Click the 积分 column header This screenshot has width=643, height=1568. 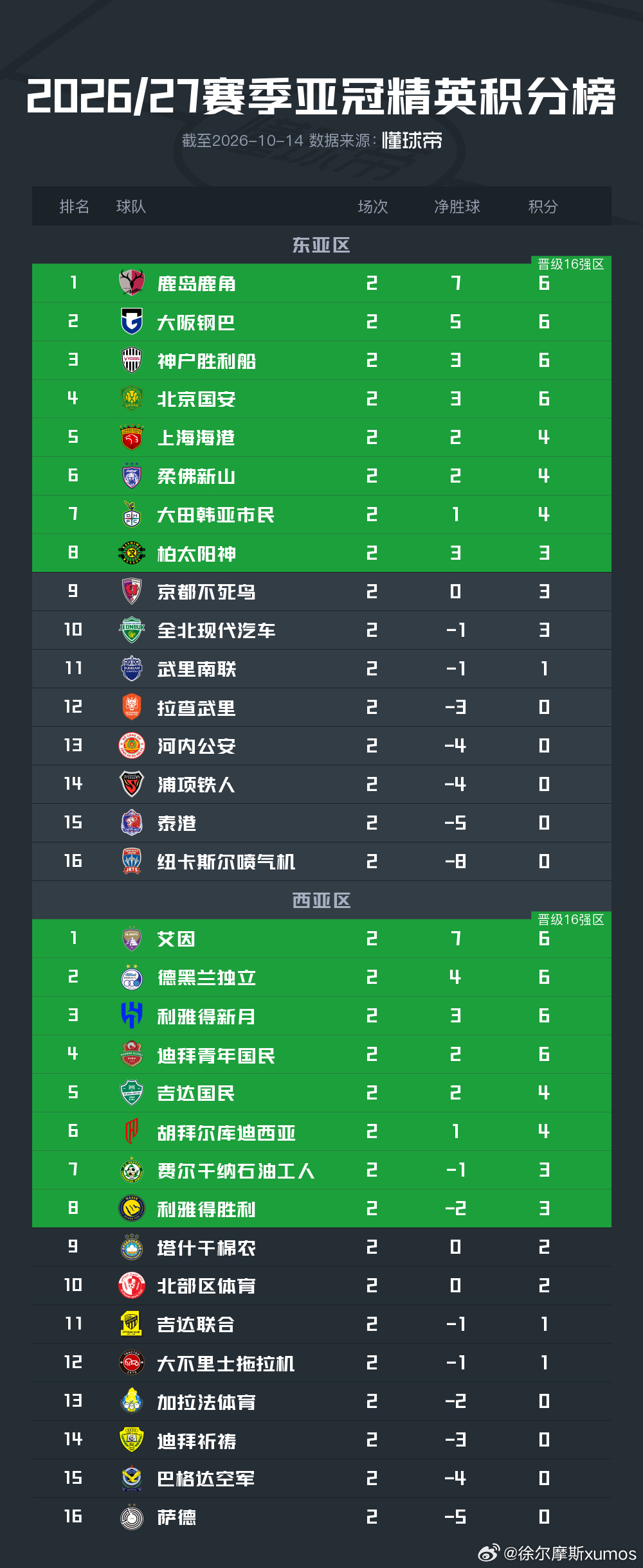coord(543,206)
